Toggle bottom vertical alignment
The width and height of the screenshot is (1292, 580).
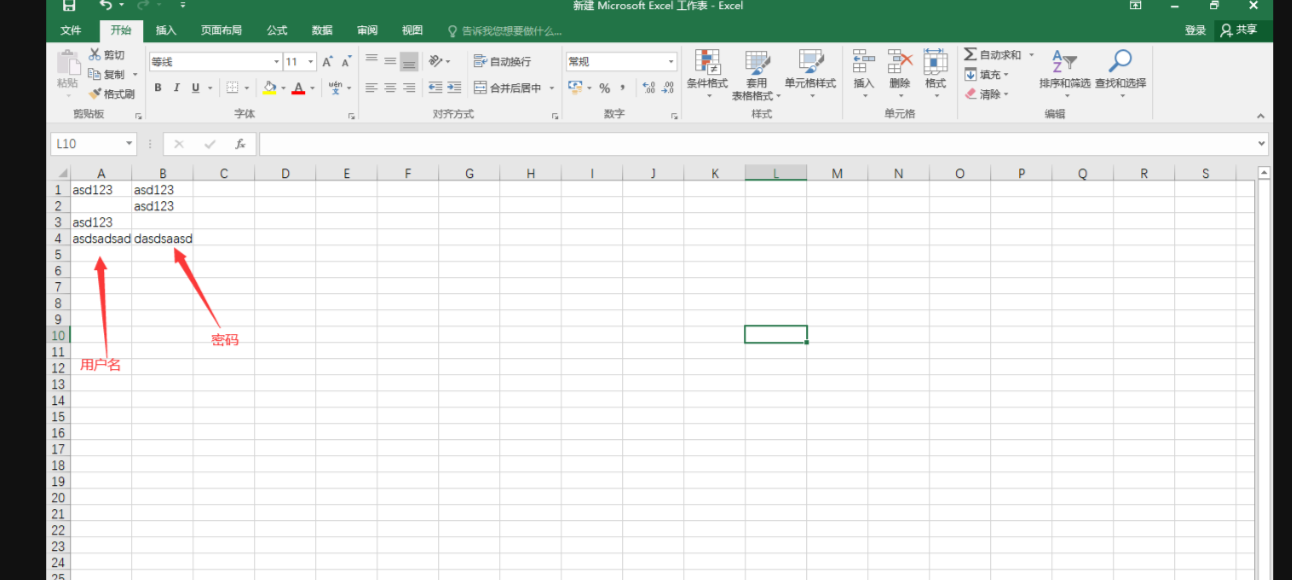point(409,62)
